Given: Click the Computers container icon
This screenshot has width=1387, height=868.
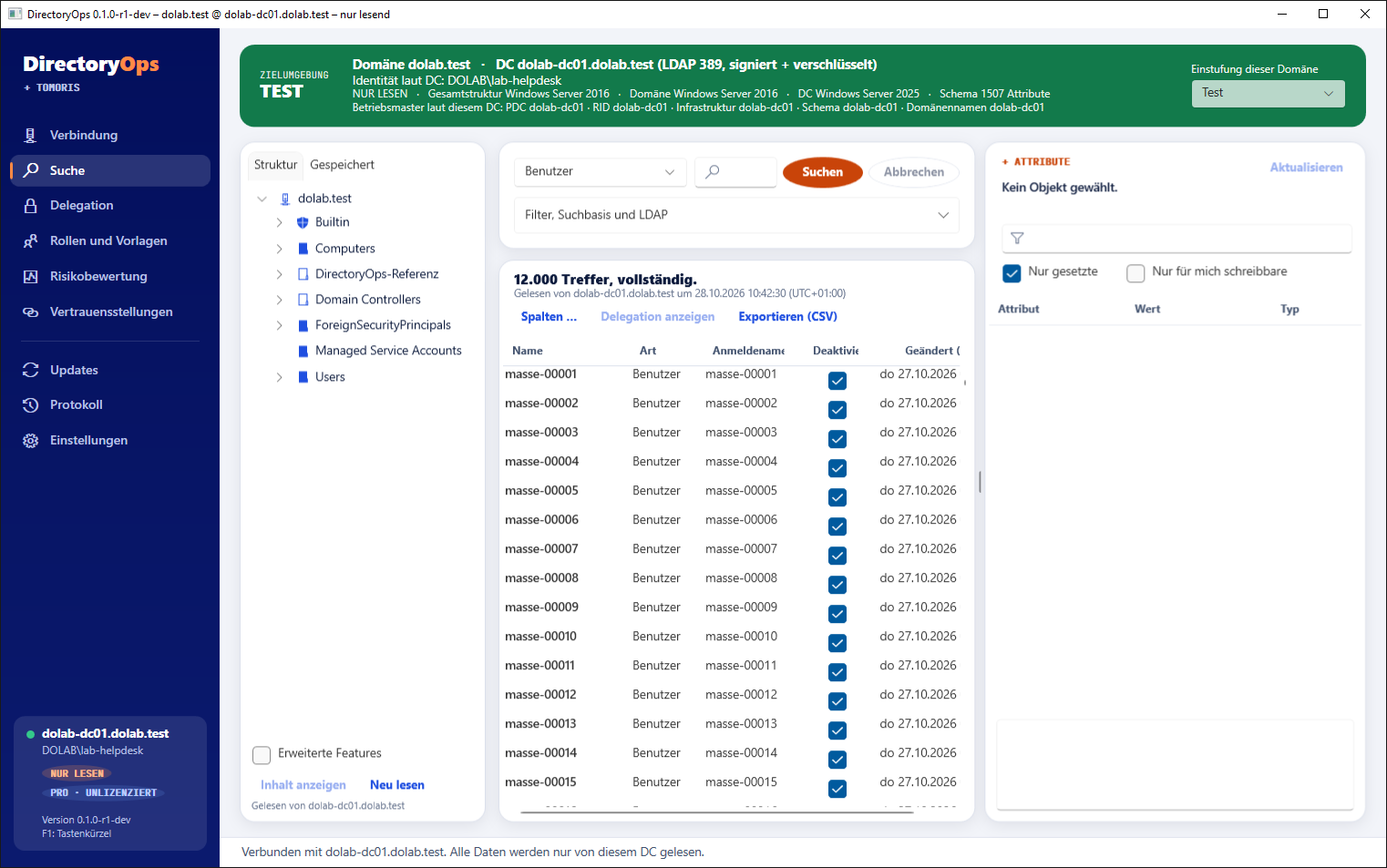Looking at the screenshot, I should [x=303, y=249].
